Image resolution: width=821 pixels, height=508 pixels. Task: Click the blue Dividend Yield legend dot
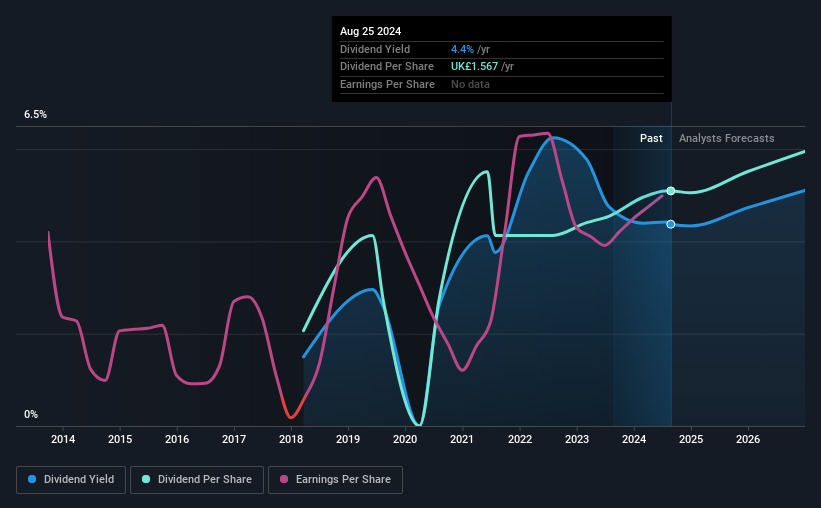tap(32, 479)
